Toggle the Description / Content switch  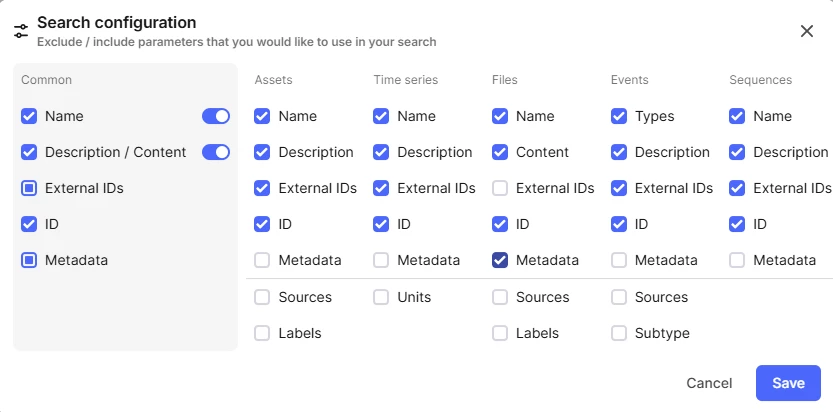click(216, 152)
